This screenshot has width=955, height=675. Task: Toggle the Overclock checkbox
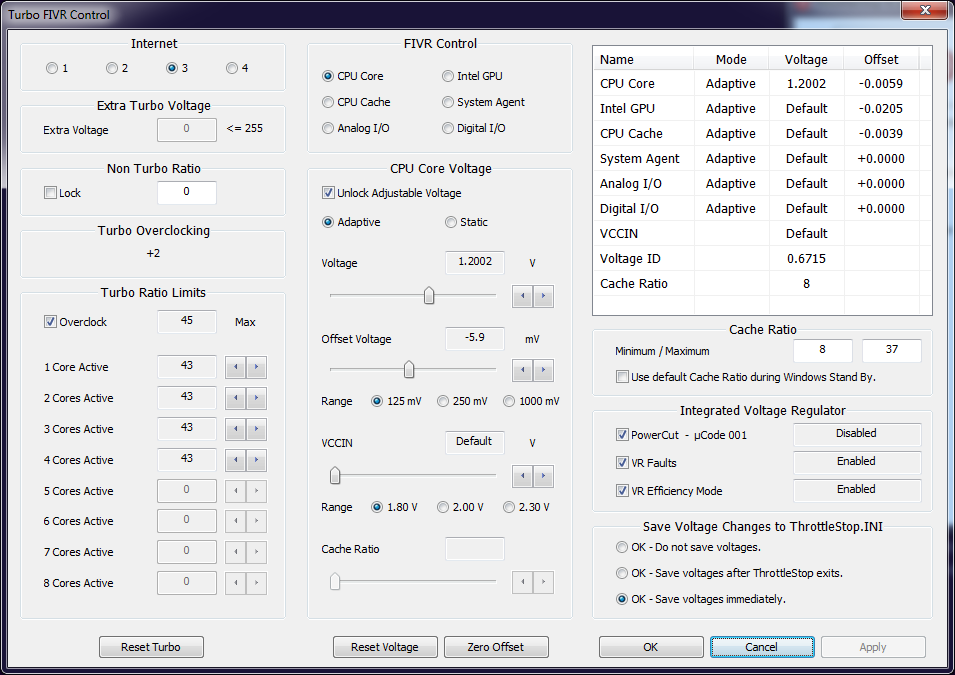point(51,322)
